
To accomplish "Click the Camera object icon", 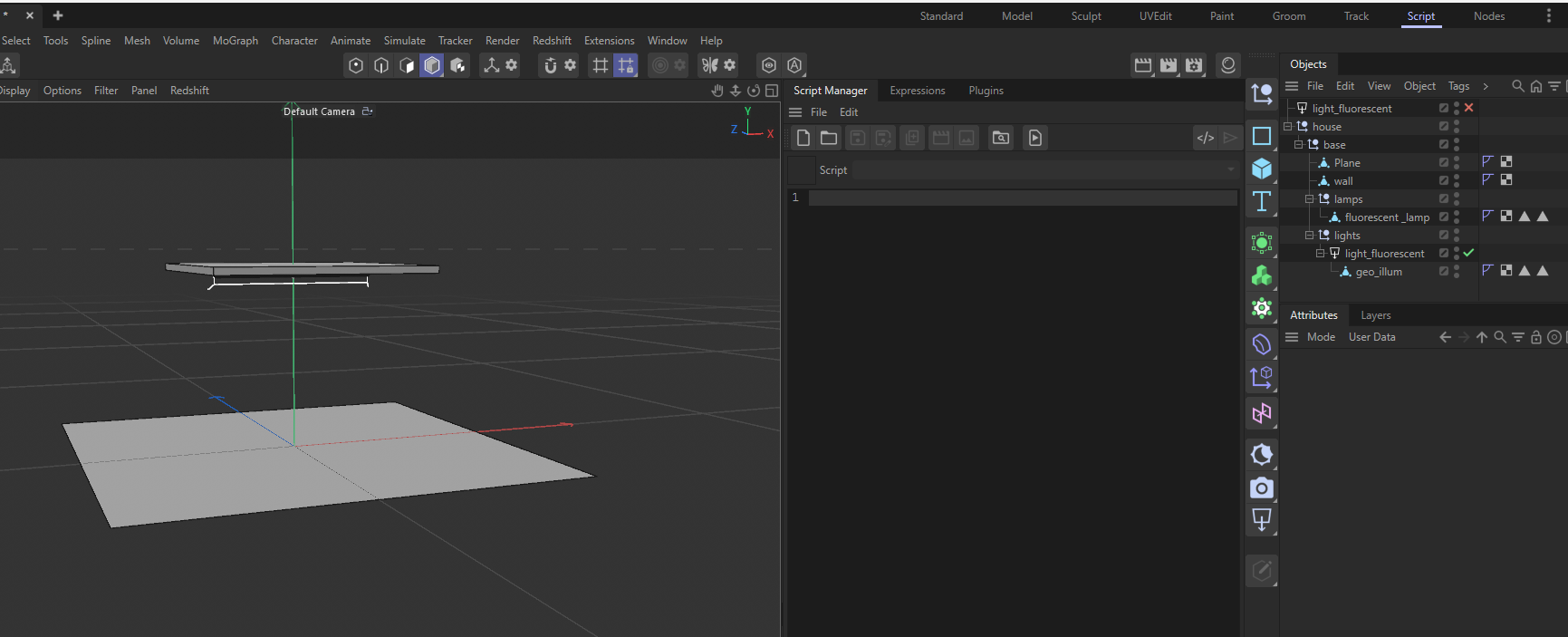I will pyautogui.click(x=1261, y=488).
